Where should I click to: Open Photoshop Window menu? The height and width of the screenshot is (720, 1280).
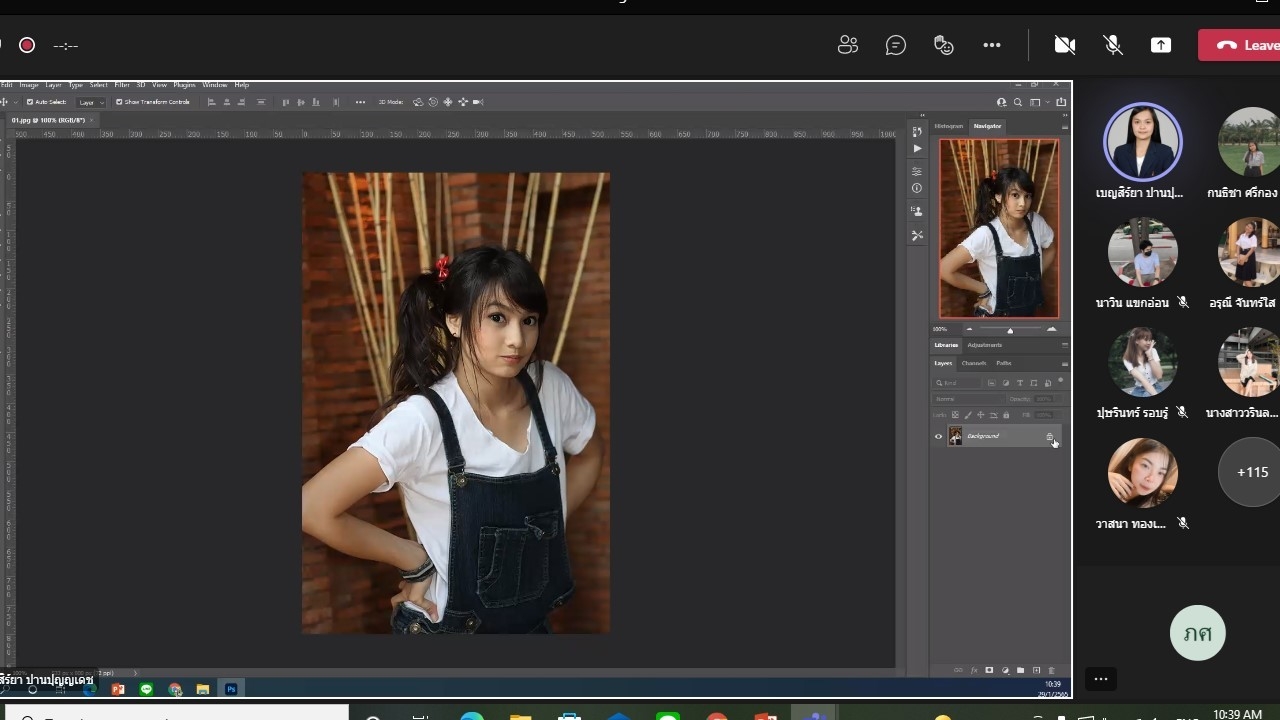(215, 85)
